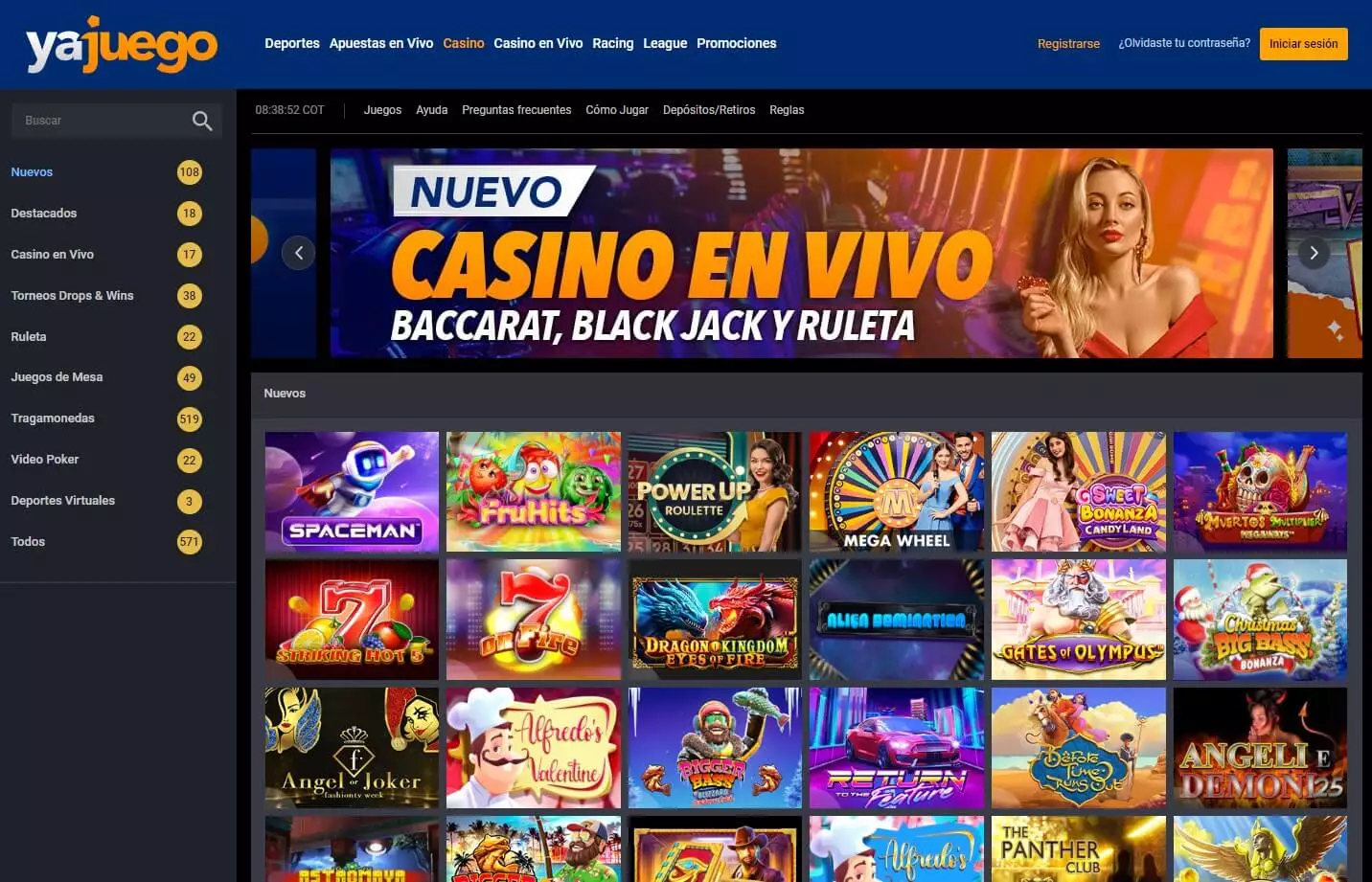Open Sweet Bonanza Candyland game
Viewport: 1372px width, 882px height.
1078,491
